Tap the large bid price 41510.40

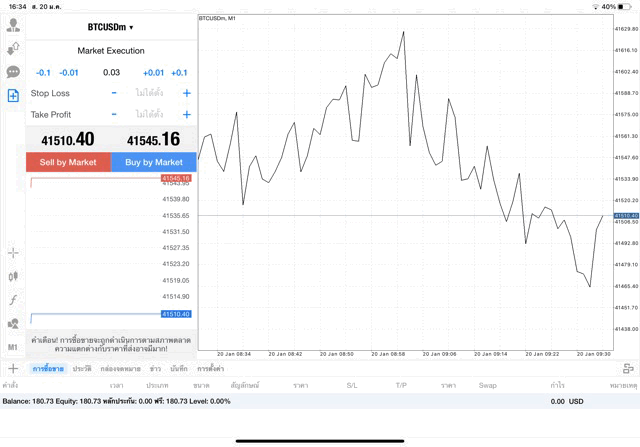[68, 140]
